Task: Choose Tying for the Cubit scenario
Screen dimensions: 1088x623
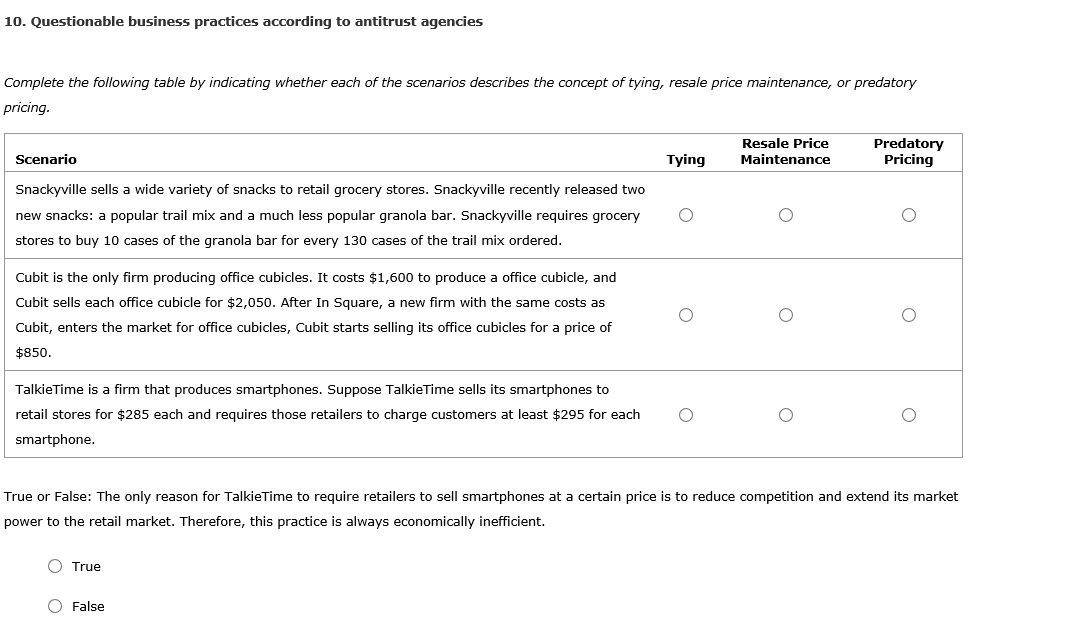Action: [x=686, y=315]
